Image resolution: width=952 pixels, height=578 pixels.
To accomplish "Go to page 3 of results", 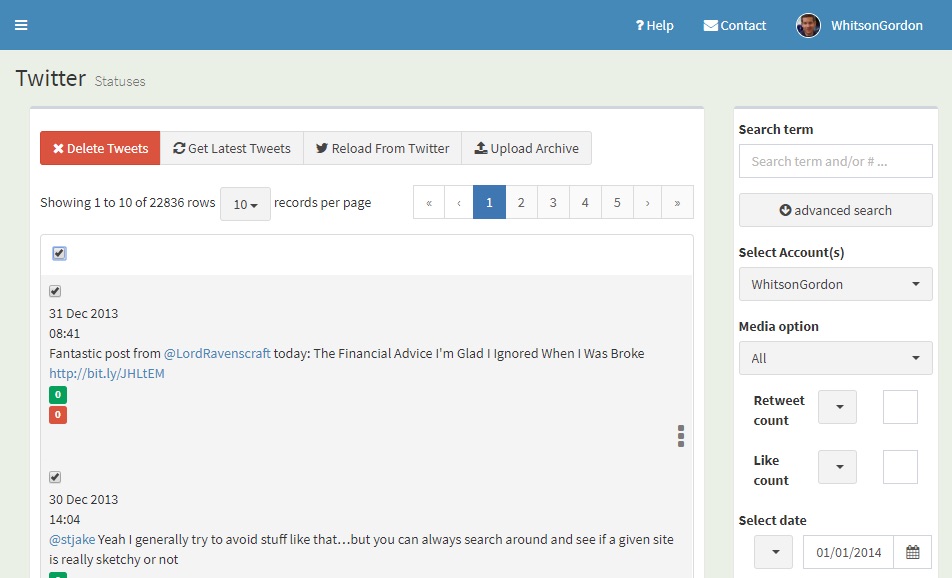I will (x=553, y=202).
